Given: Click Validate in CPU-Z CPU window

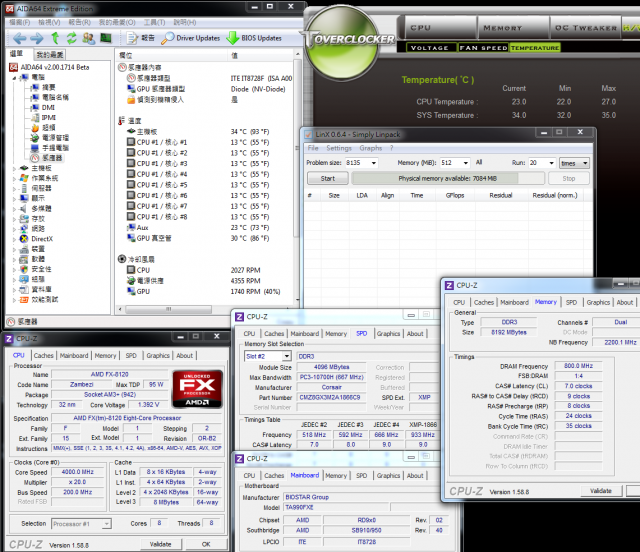Looking at the screenshot, I should tap(160, 544).
